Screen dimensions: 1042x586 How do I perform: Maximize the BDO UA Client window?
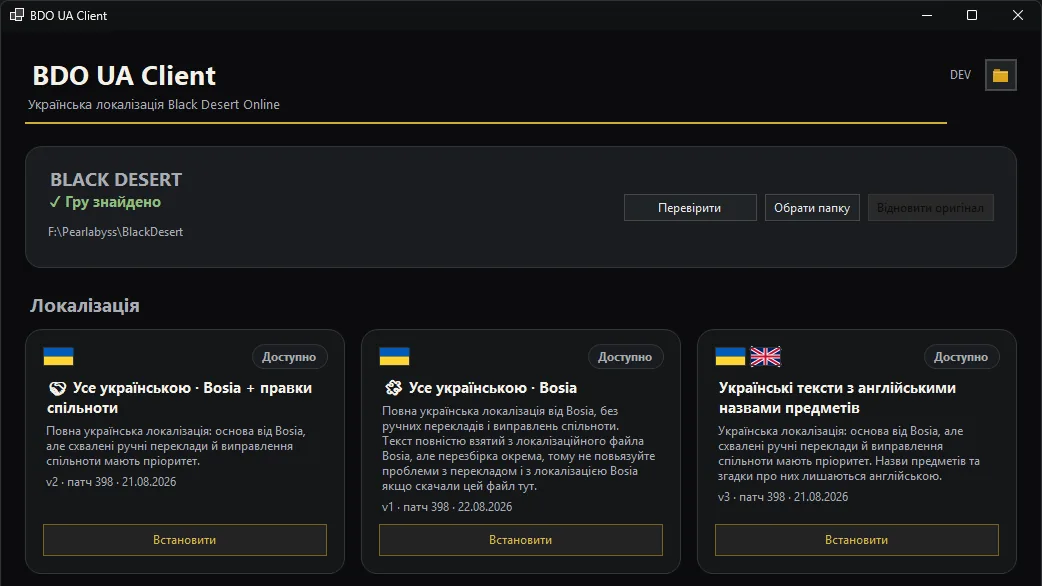click(972, 15)
